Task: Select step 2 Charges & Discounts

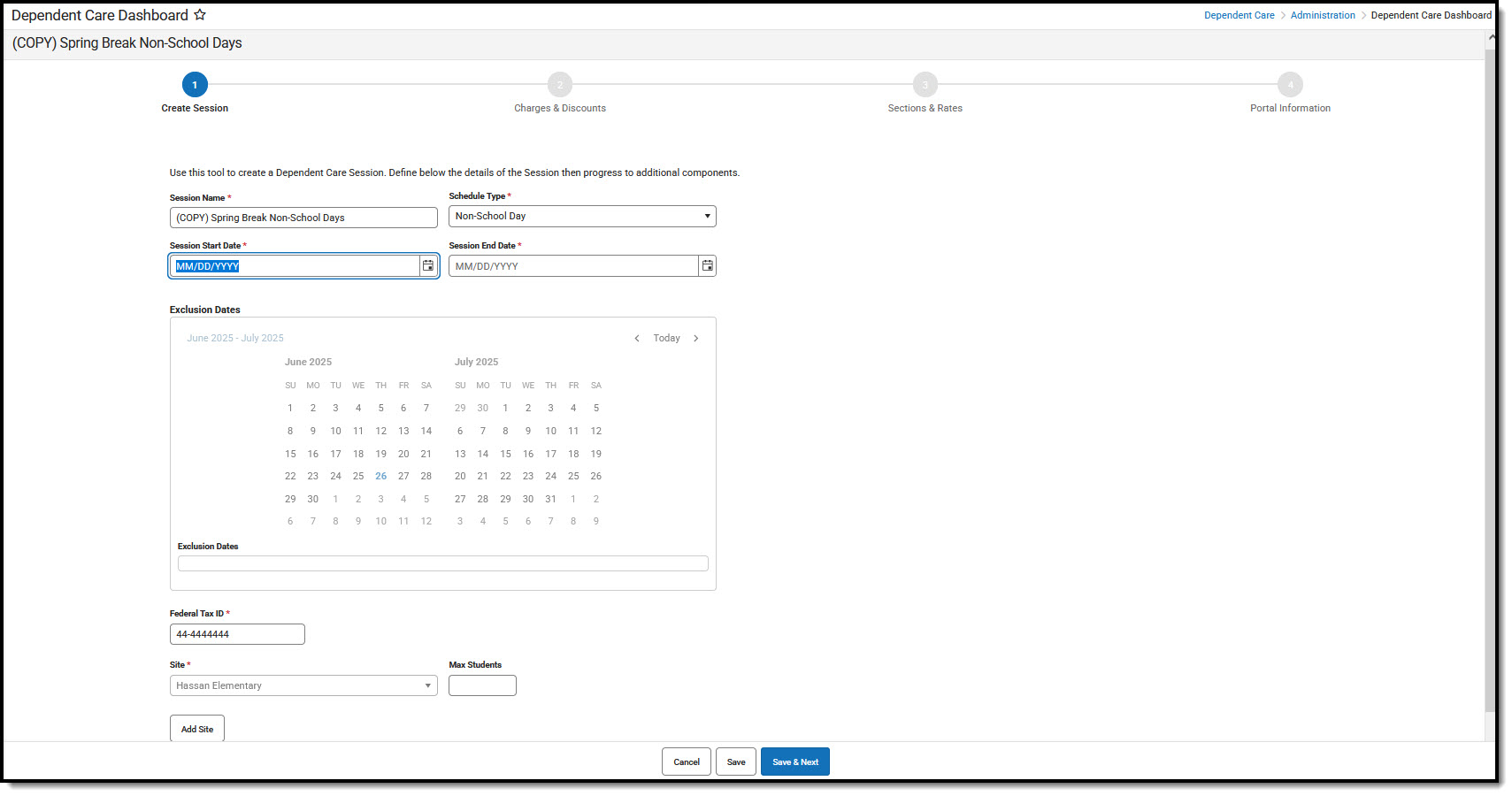Action: 560,85
